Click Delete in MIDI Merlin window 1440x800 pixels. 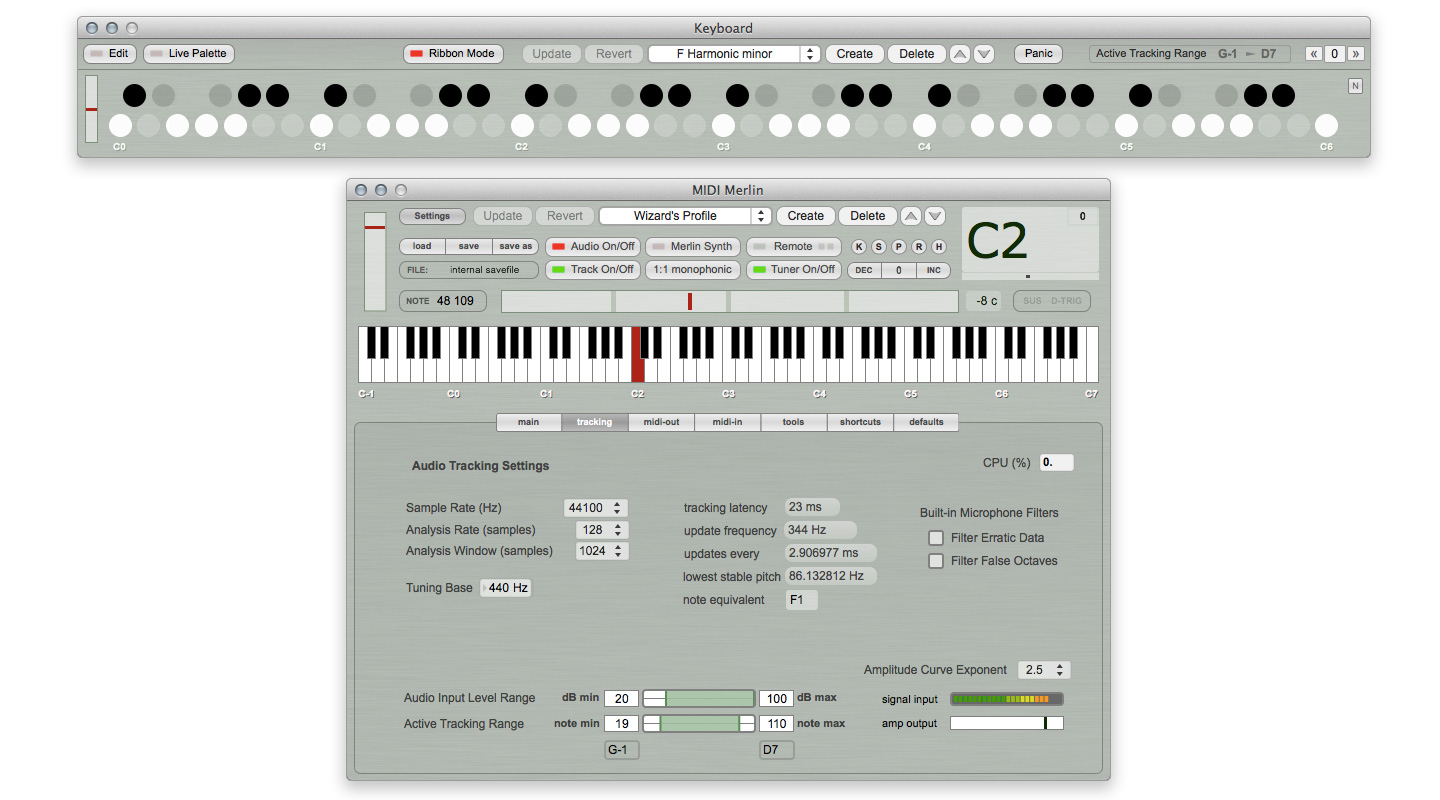click(867, 216)
